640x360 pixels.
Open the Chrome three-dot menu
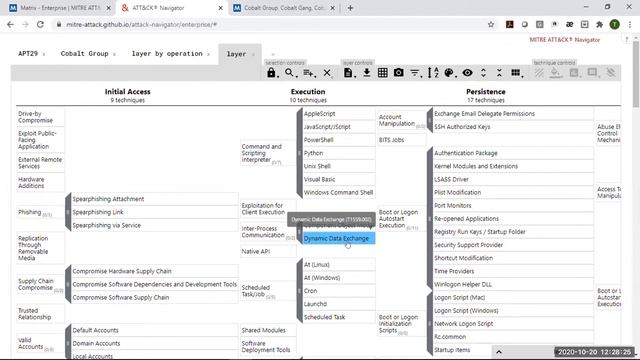click(630, 24)
